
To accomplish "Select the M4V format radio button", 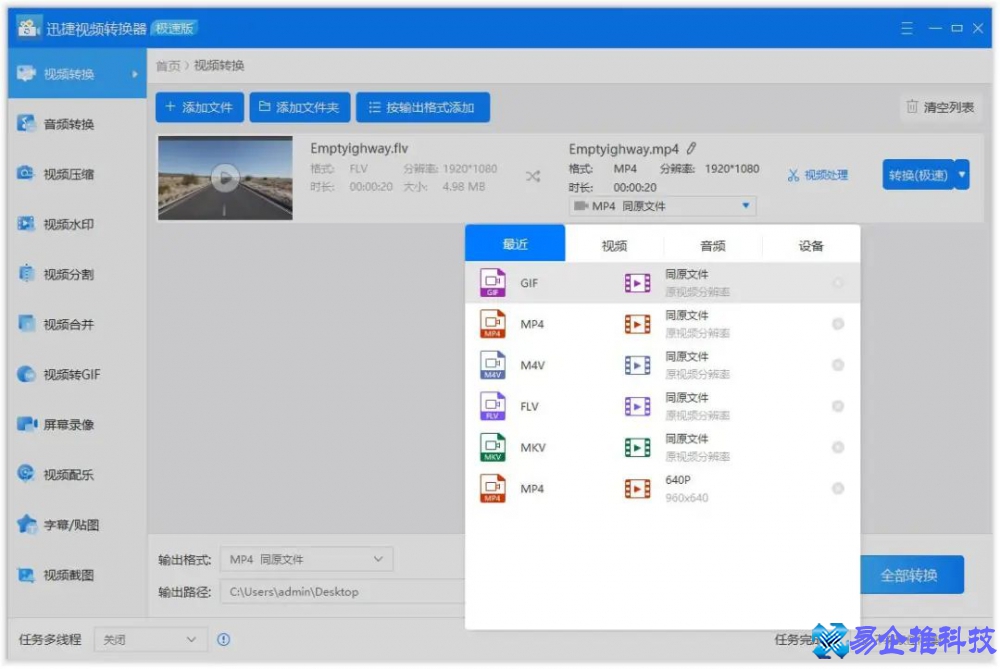I will 838,364.
